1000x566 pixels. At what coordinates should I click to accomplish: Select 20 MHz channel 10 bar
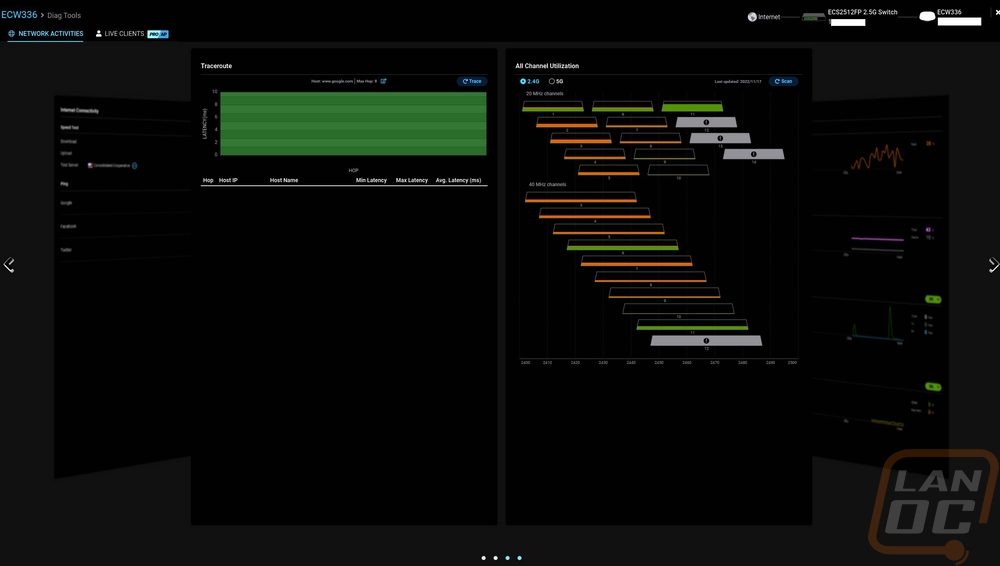679,170
